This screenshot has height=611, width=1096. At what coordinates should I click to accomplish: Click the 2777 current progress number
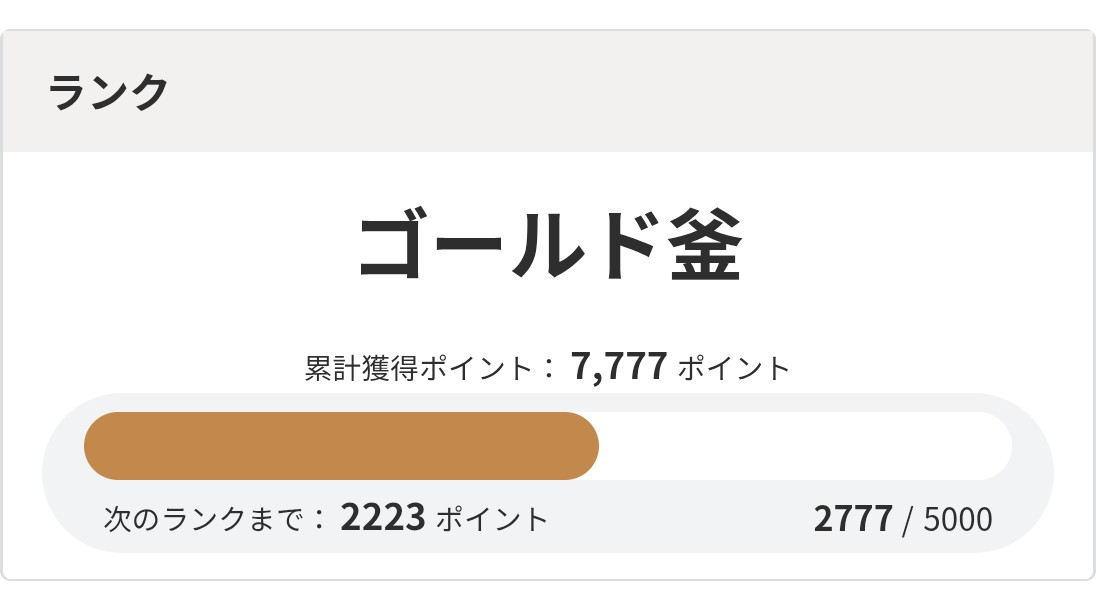pos(852,519)
